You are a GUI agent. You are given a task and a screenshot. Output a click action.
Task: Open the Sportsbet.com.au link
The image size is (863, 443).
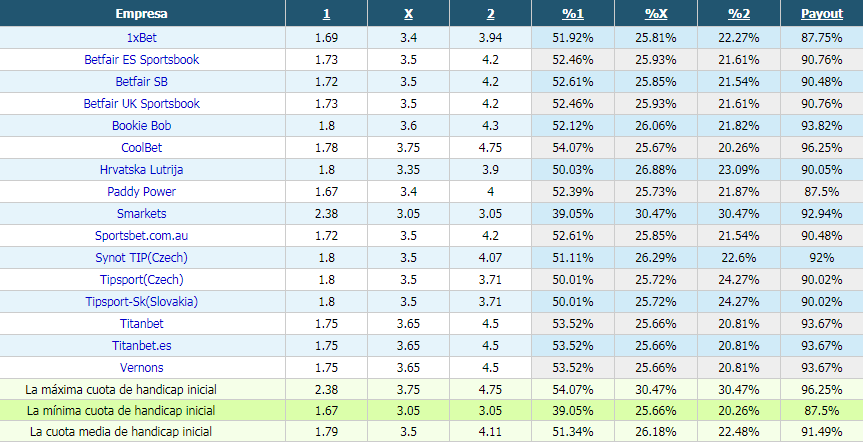point(141,236)
